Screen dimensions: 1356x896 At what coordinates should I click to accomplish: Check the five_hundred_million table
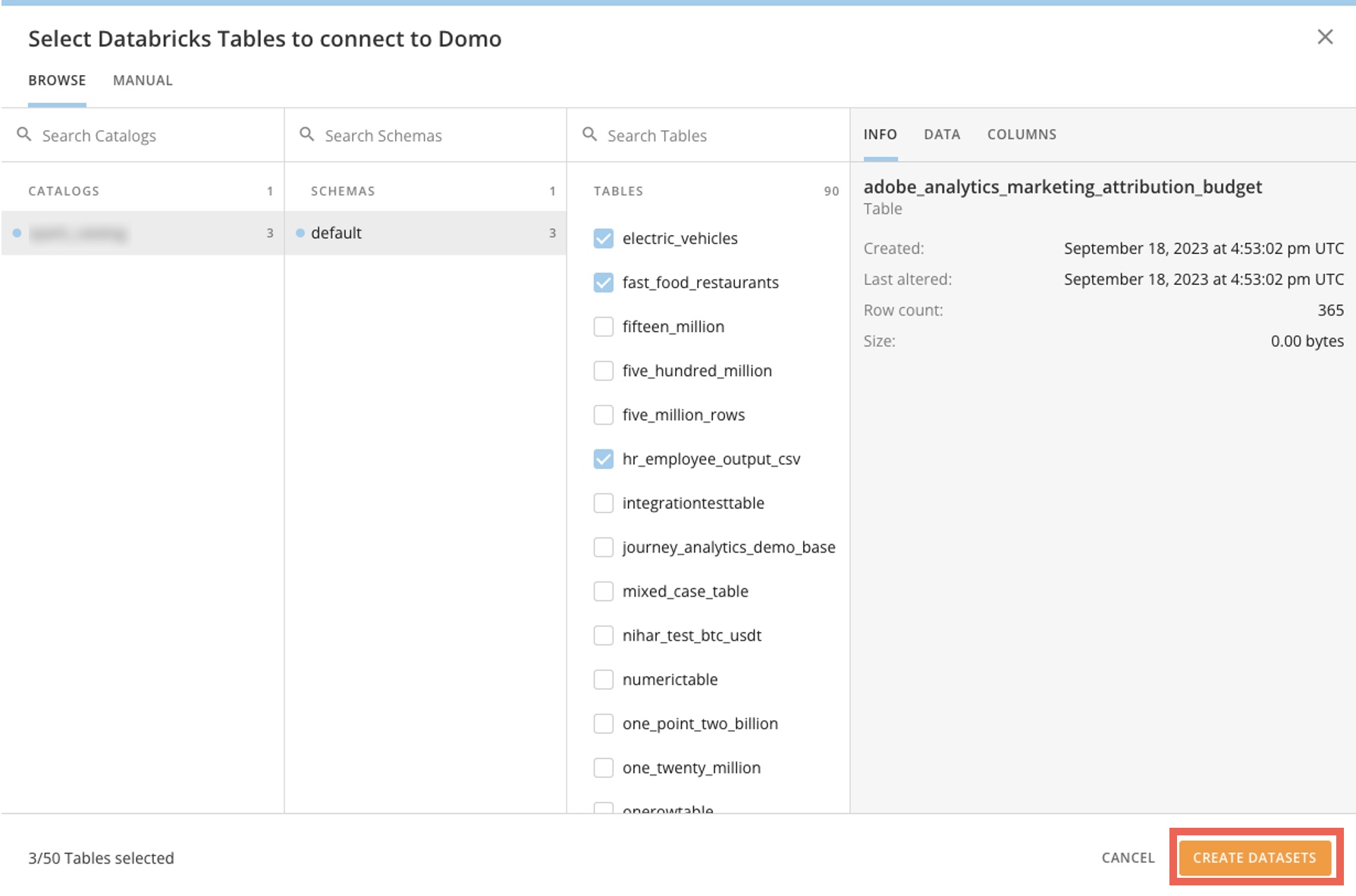click(604, 370)
